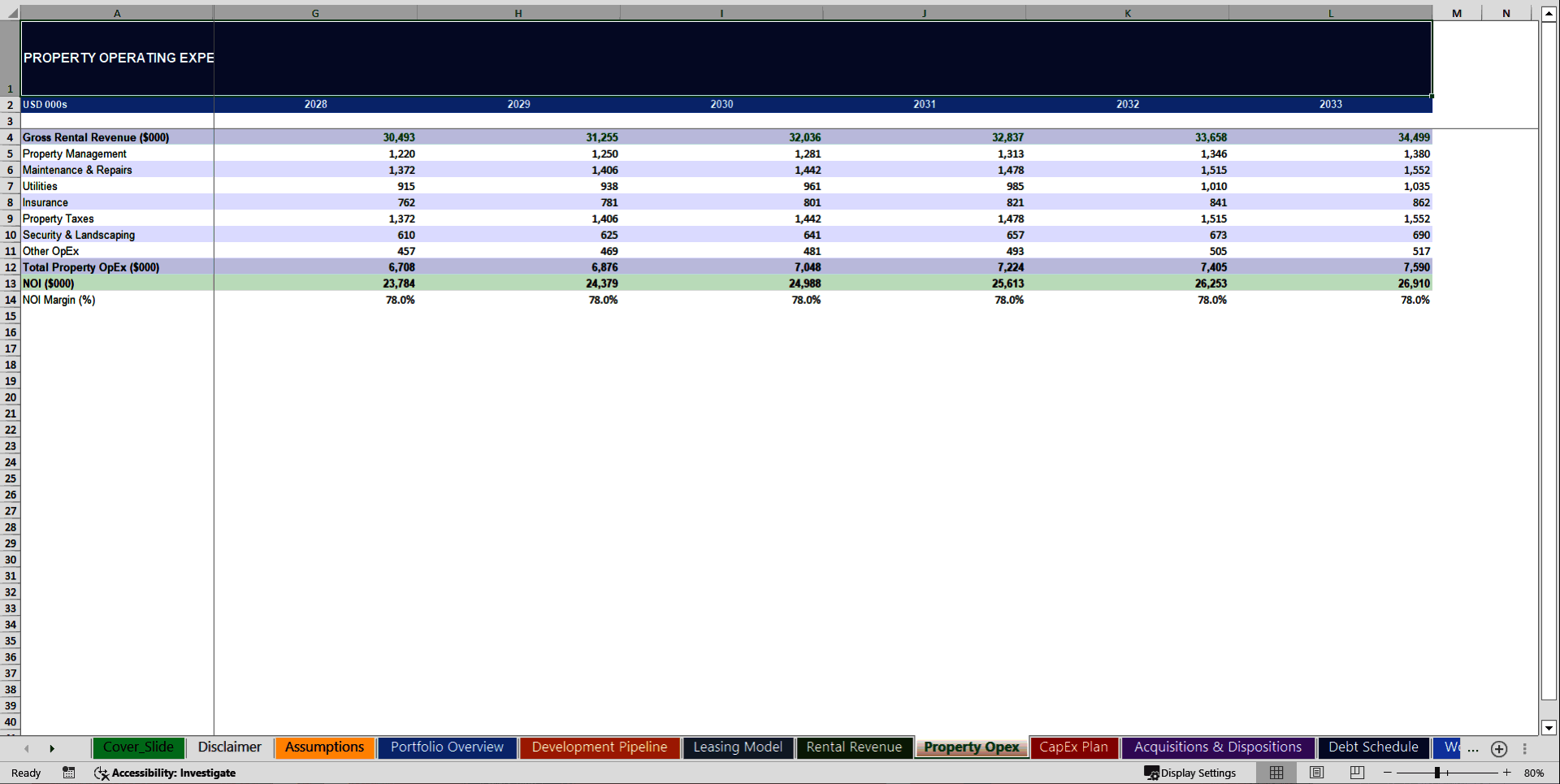1560x784 pixels.
Task: Click Zoom Out minus control
Action: click(x=1389, y=773)
